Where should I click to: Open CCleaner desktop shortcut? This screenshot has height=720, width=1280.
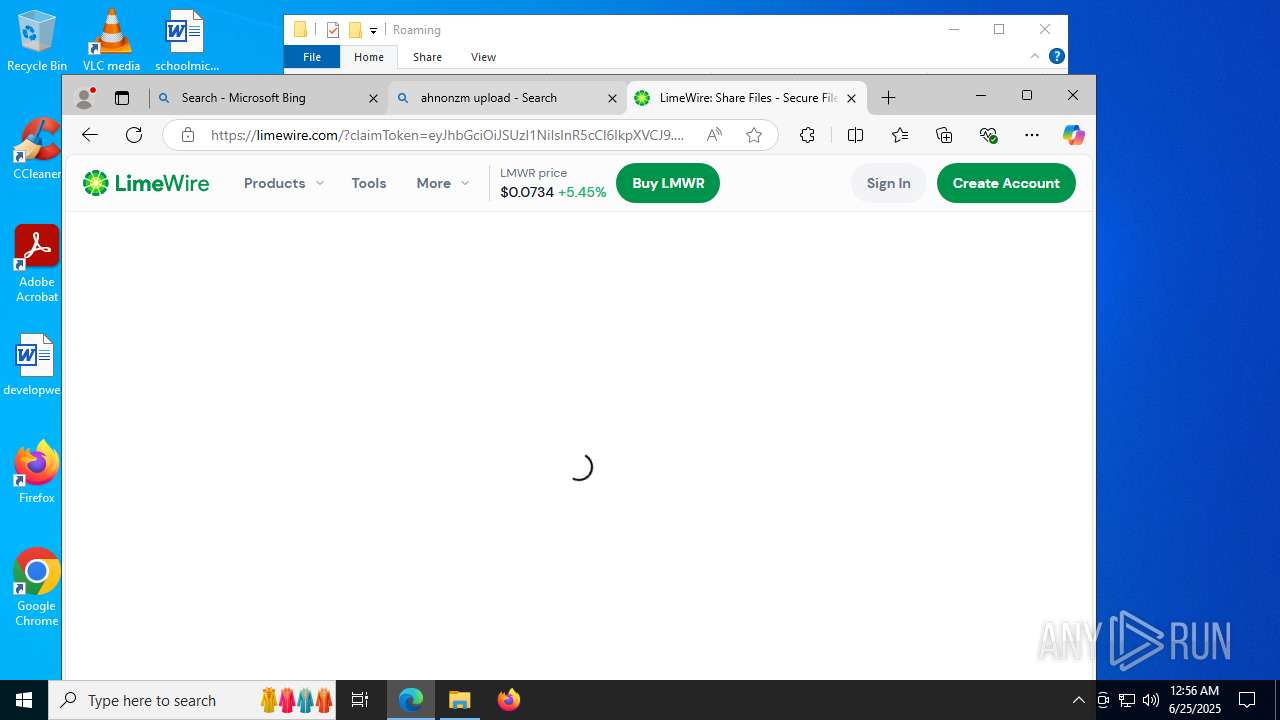click(x=37, y=149)
